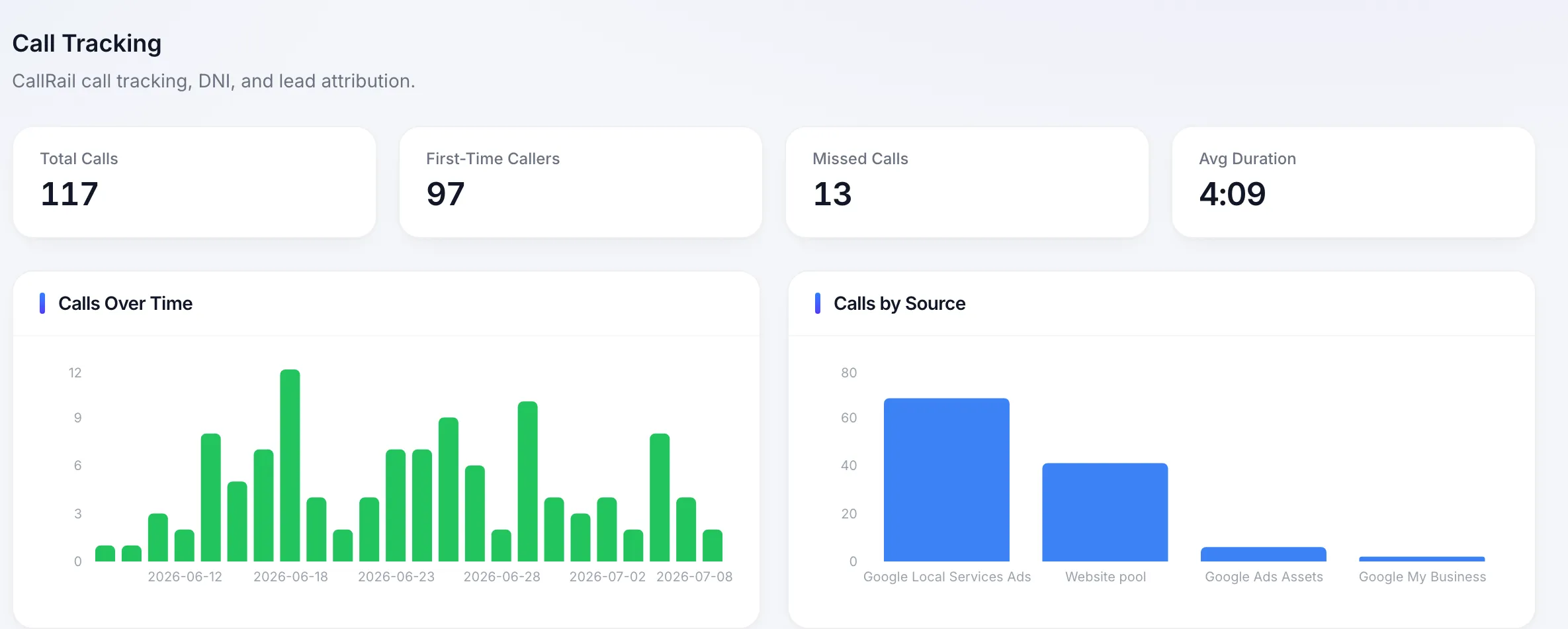Viewport: 1568px width, 629px height.
Task: Click the 60 y-axis tick in Calls by Source
Action: (x=849, y=418)
